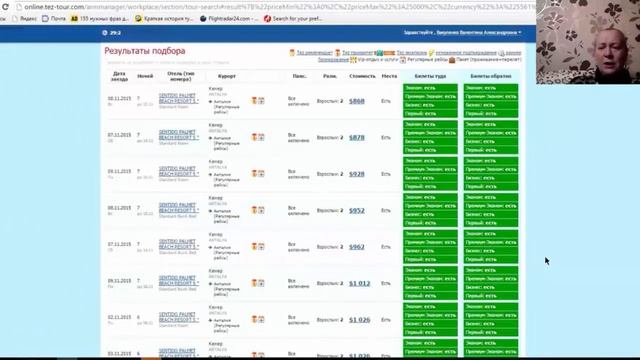Open the $962 price link
This screenshot has height=360, width=640.
[357, 247]
